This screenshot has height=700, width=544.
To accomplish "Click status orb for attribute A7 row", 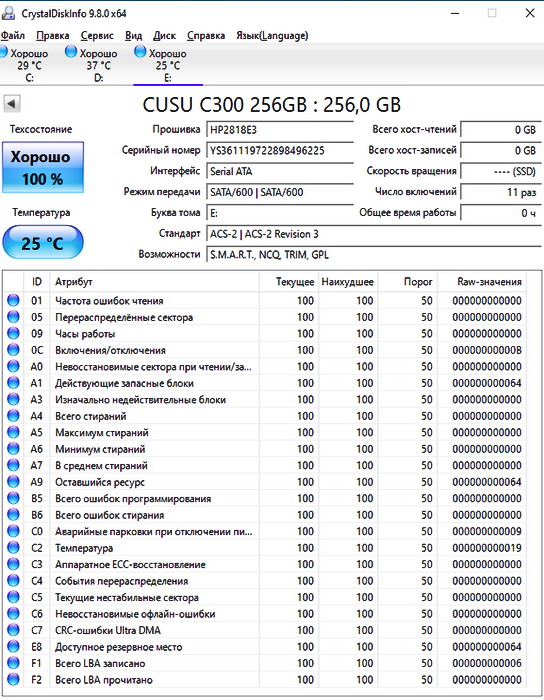I will click(13, 466).
